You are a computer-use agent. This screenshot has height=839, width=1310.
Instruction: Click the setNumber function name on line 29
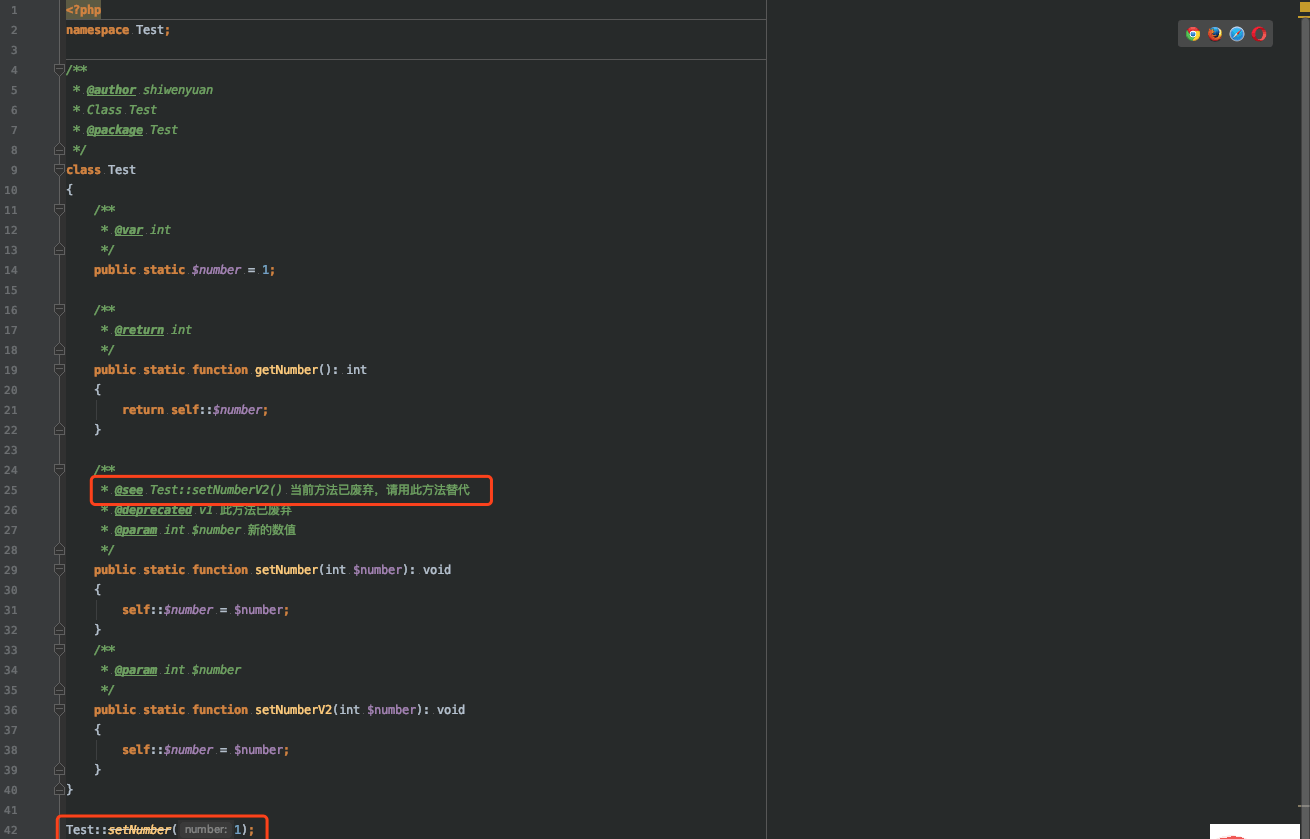287,570
